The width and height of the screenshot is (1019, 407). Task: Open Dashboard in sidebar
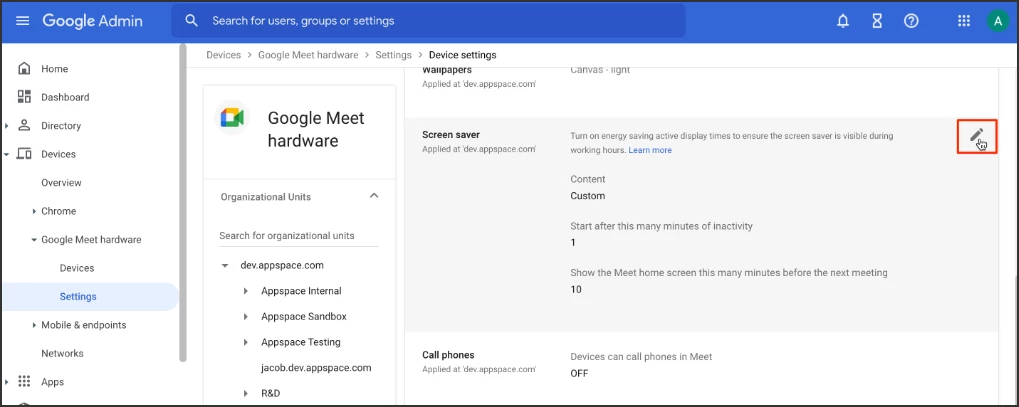(x=65, y=97)
